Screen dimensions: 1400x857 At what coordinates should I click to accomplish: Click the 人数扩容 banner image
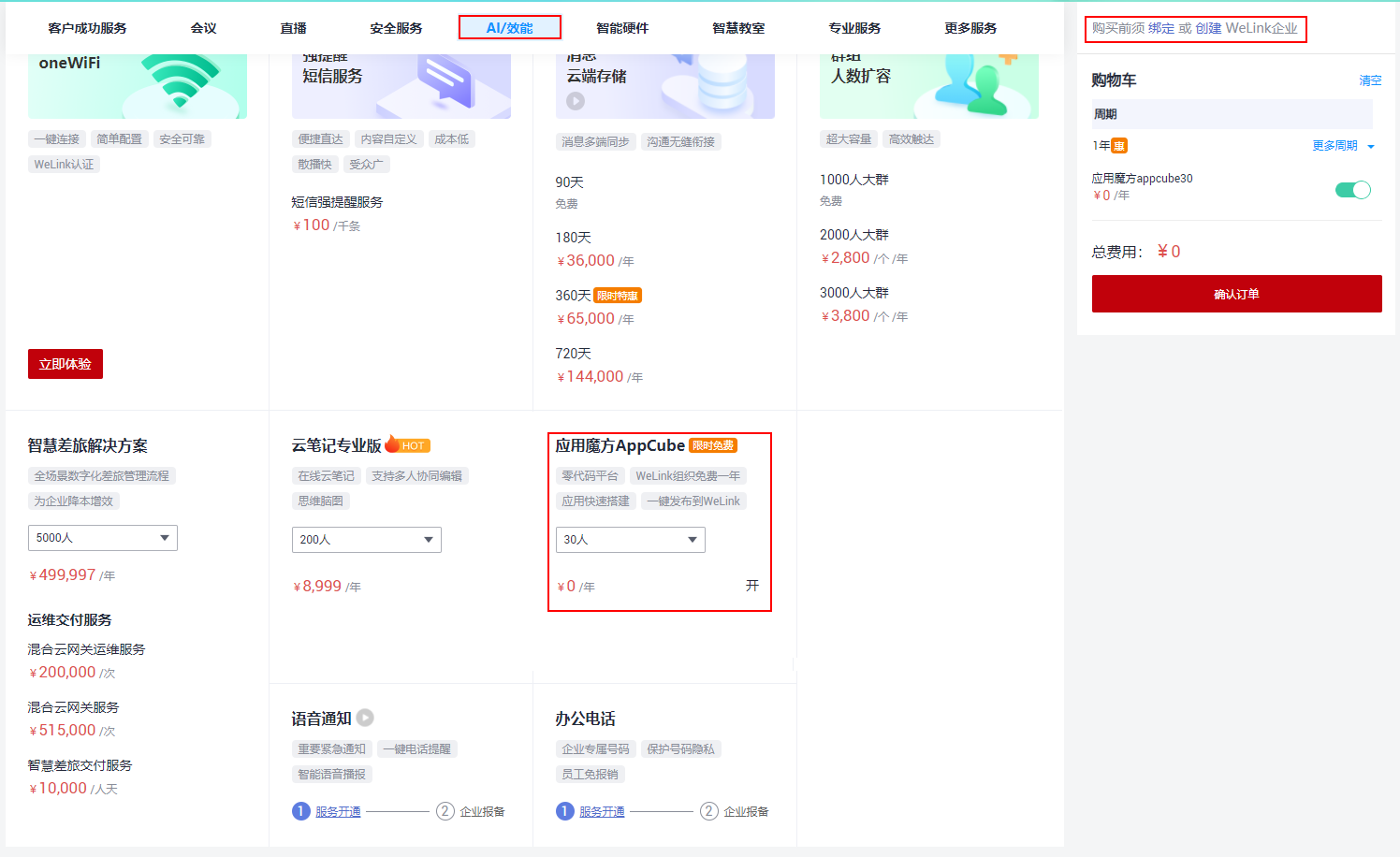929,86
